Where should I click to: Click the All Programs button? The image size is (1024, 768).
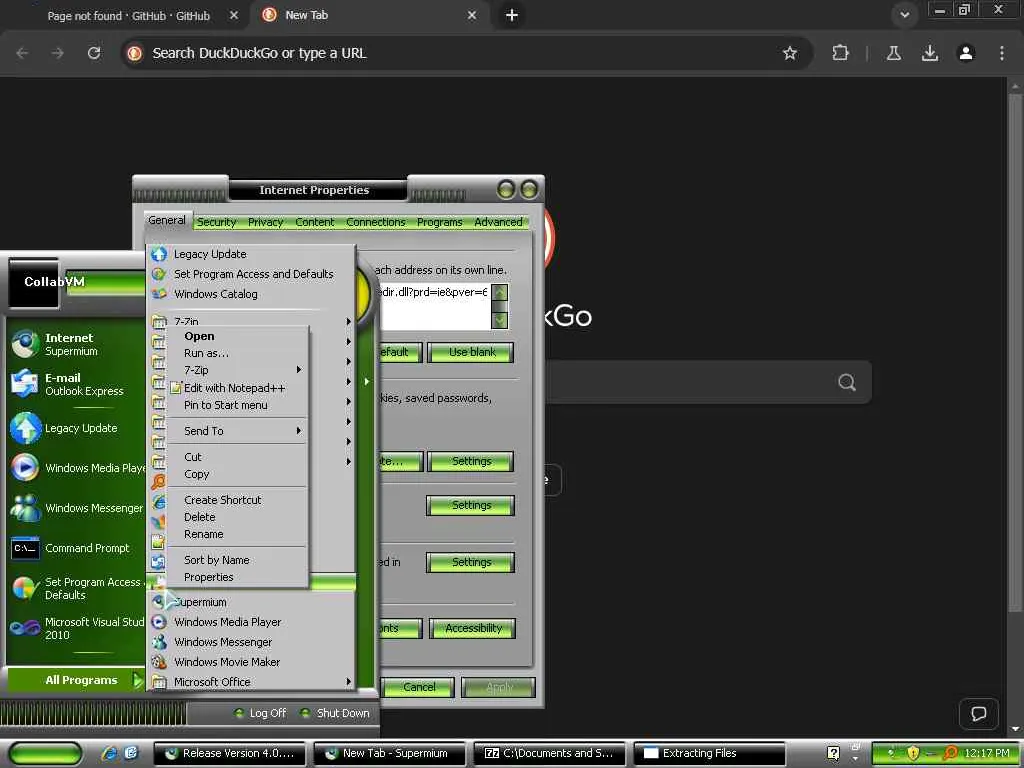77,680
